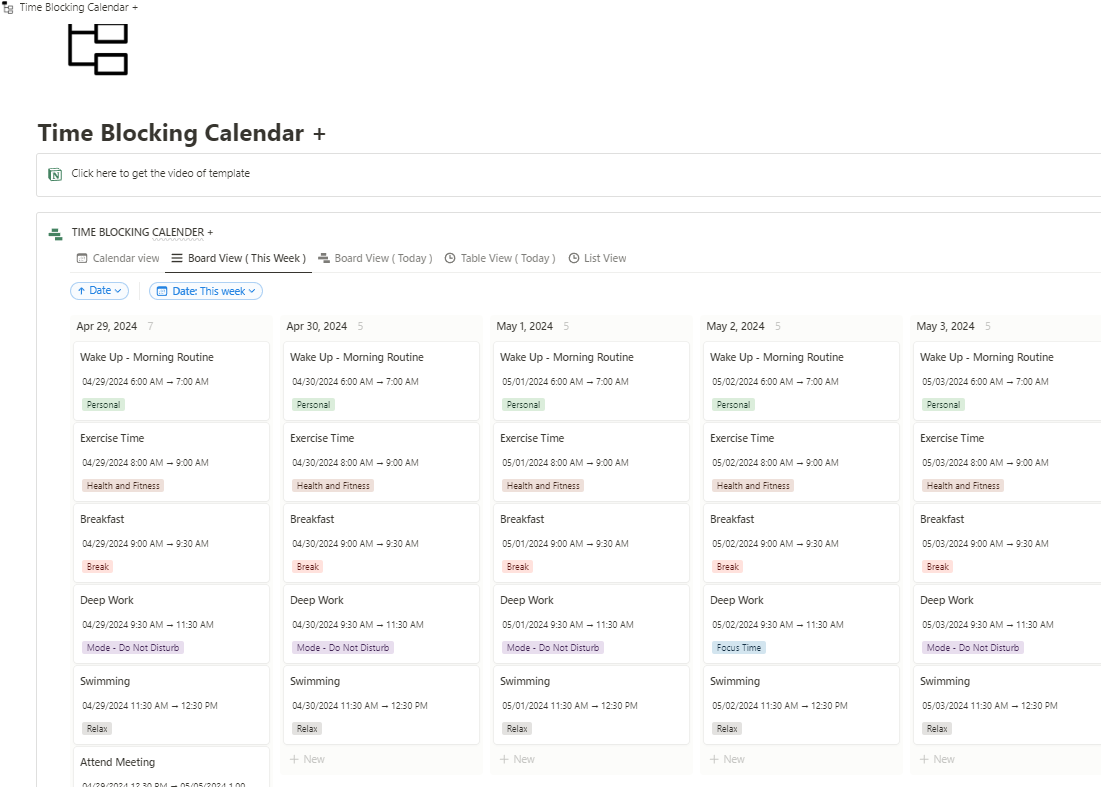
Task: Select the blue Focus Time tag
Action: pos(737,647)
